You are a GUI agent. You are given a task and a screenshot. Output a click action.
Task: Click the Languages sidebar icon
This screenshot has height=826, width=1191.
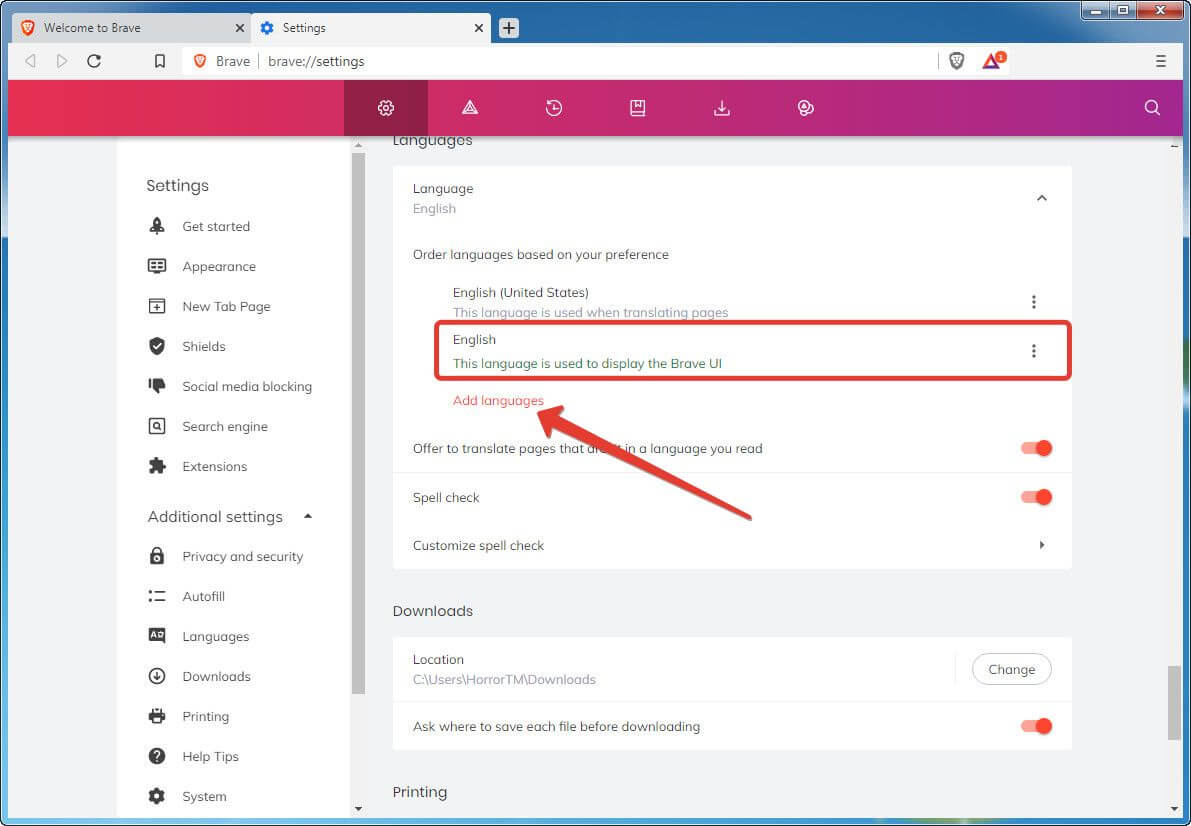point(157,635)
